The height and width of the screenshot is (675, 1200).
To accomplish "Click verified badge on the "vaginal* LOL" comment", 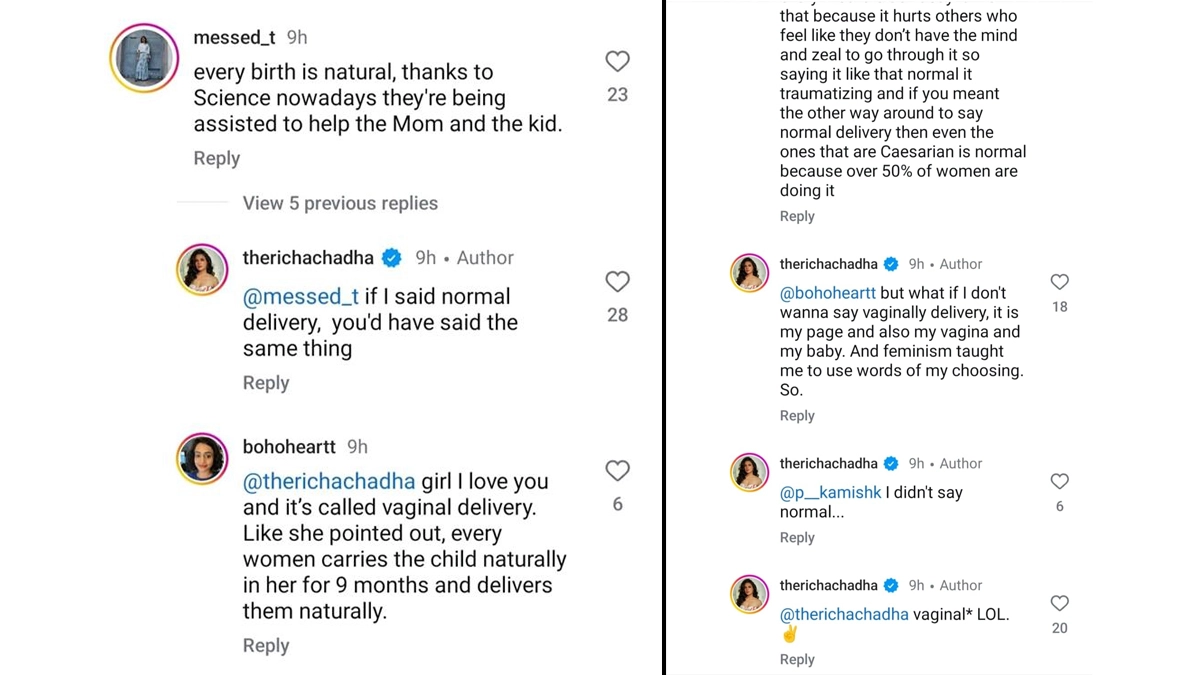I will coord(890,585).
